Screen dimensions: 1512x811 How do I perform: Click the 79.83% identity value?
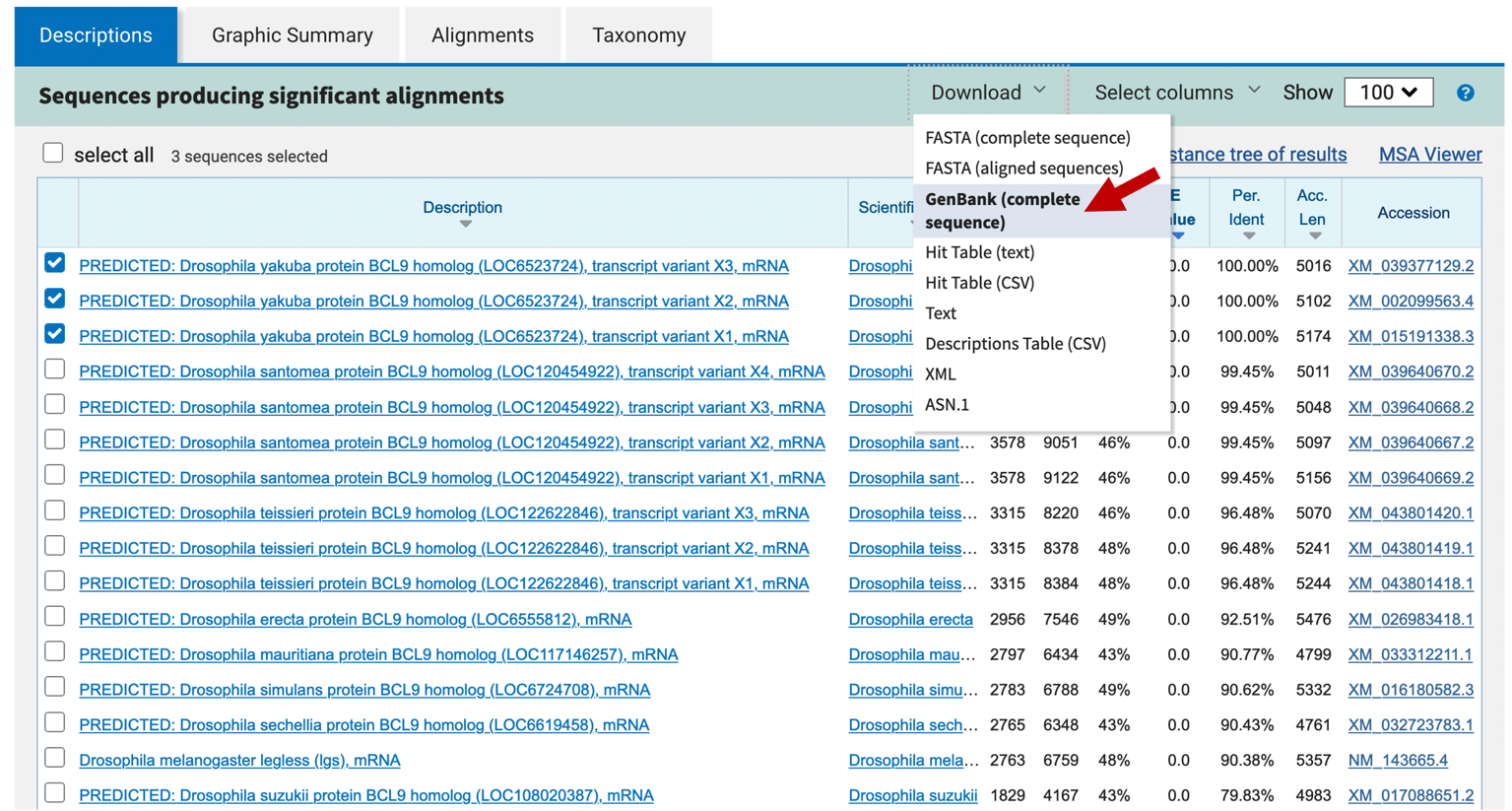pos(1247,795)
